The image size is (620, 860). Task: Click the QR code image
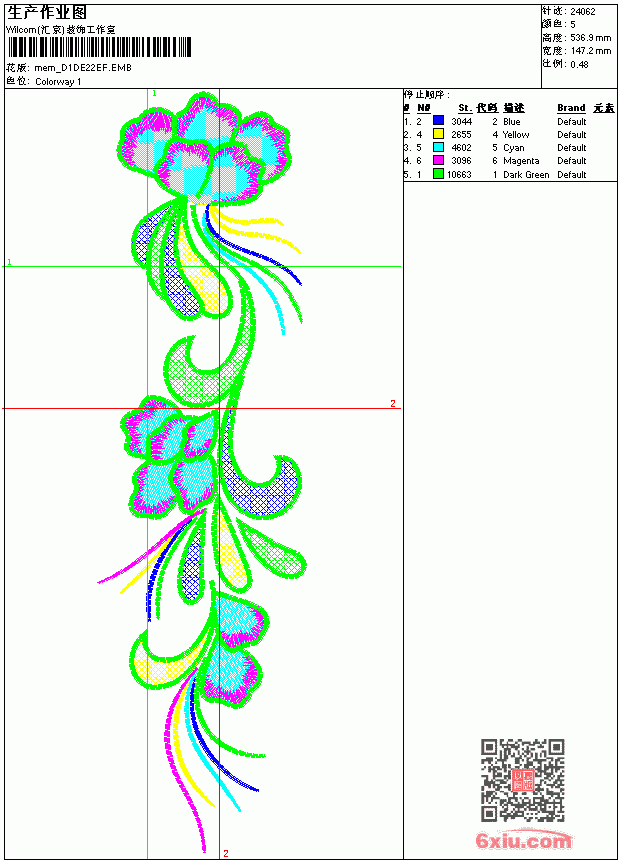[523, 780]
